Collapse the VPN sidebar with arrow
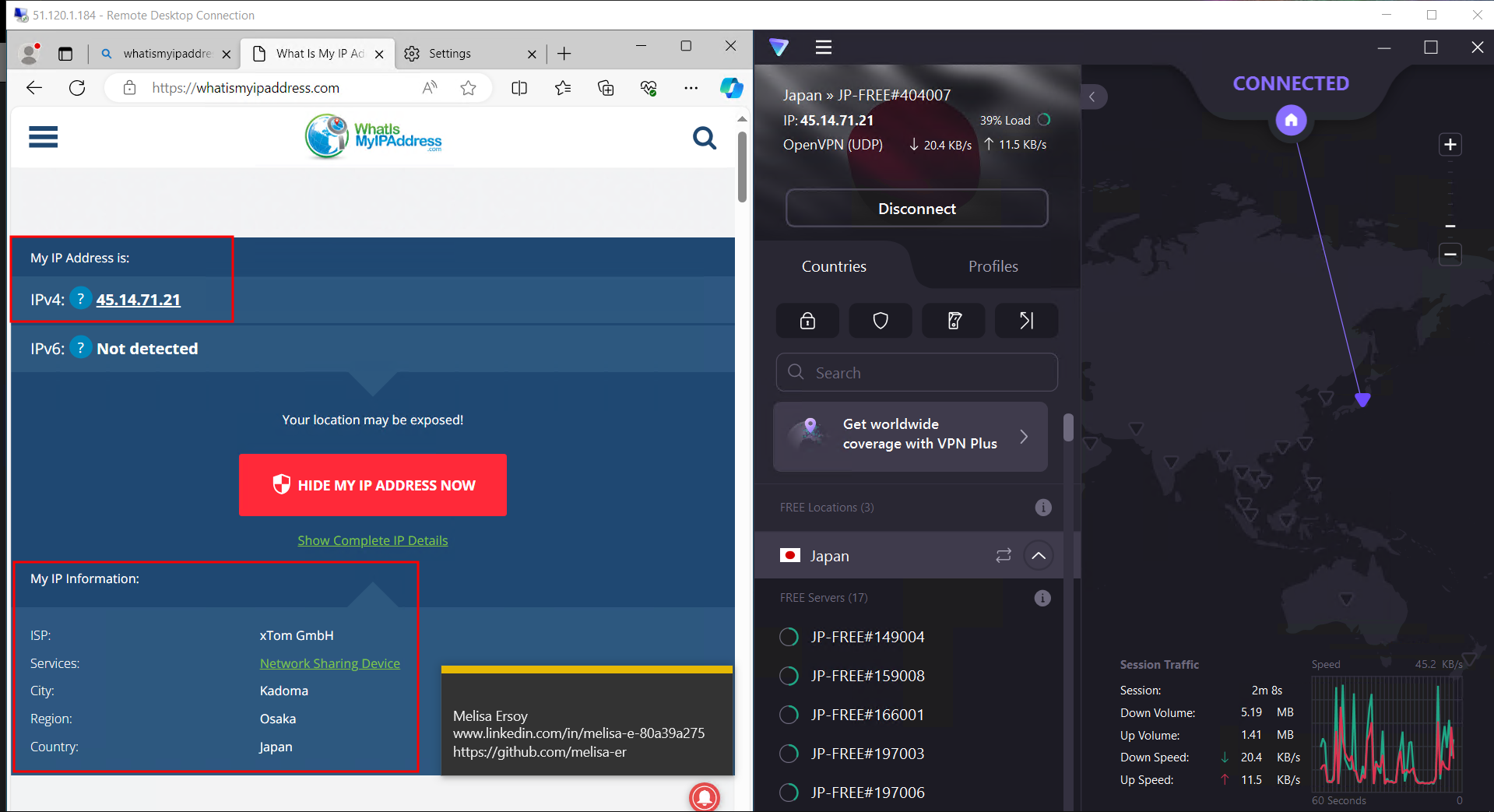This screenshot has width=1494, height=812. [x=1092, y=97]
